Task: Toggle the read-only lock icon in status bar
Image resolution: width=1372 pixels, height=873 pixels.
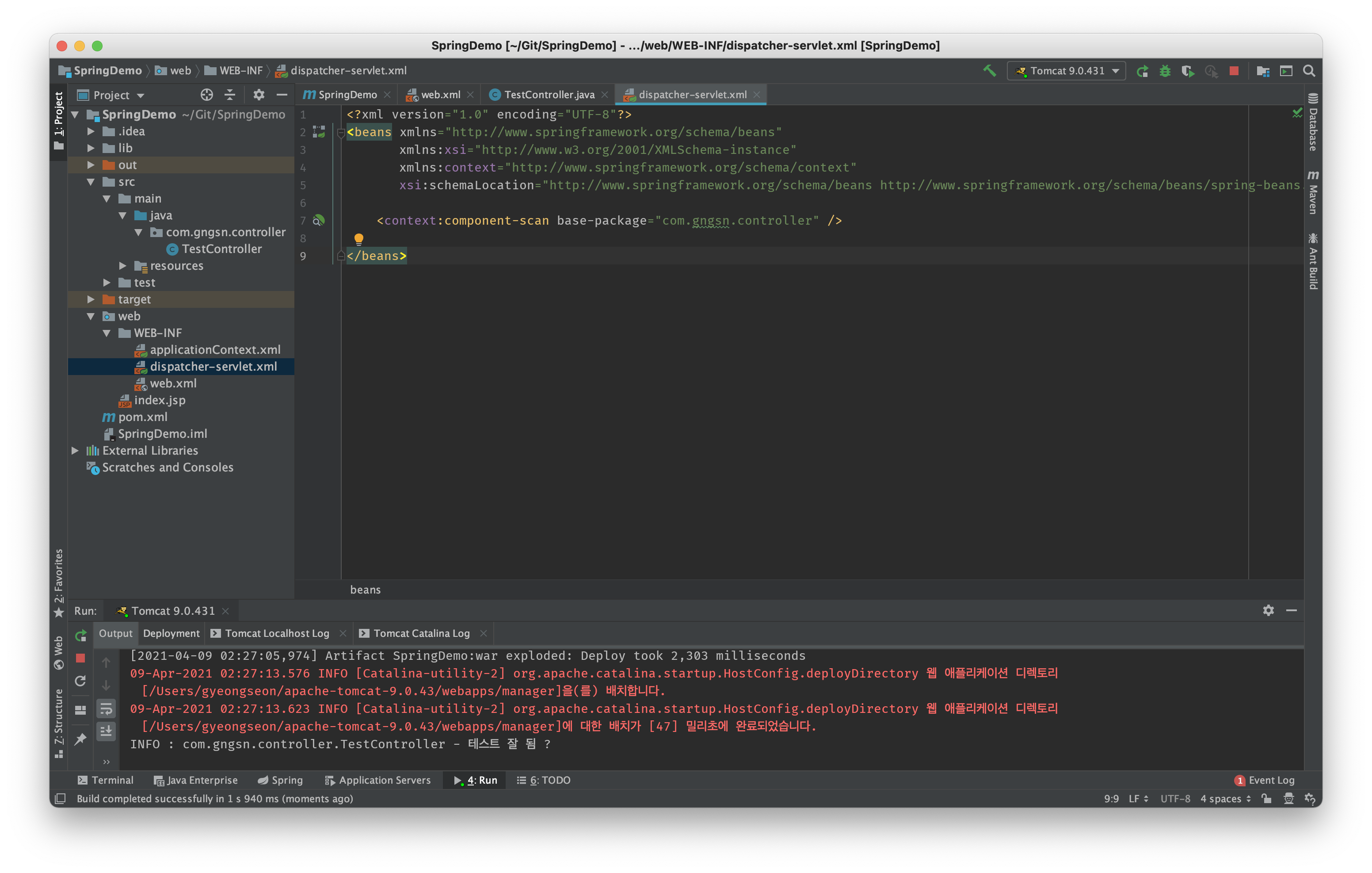Action: click(1266, 798)
